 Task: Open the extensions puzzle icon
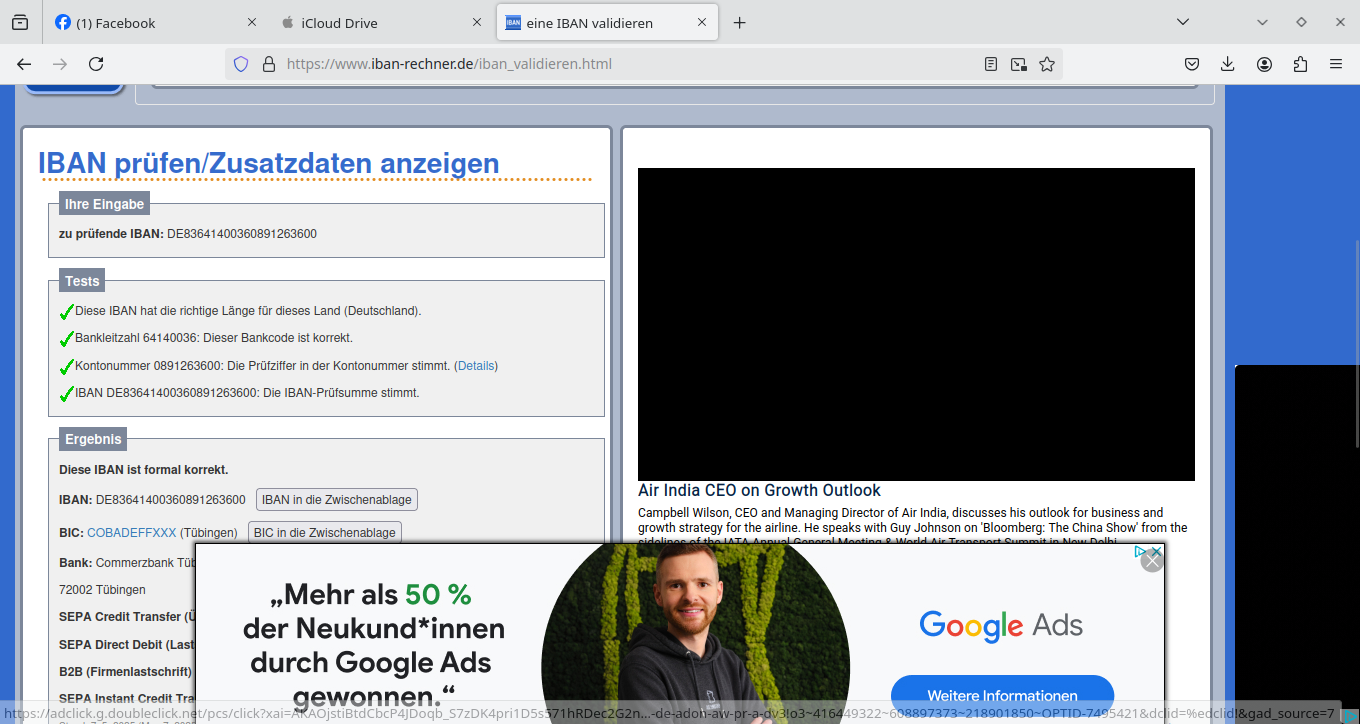pos(1300,64)
